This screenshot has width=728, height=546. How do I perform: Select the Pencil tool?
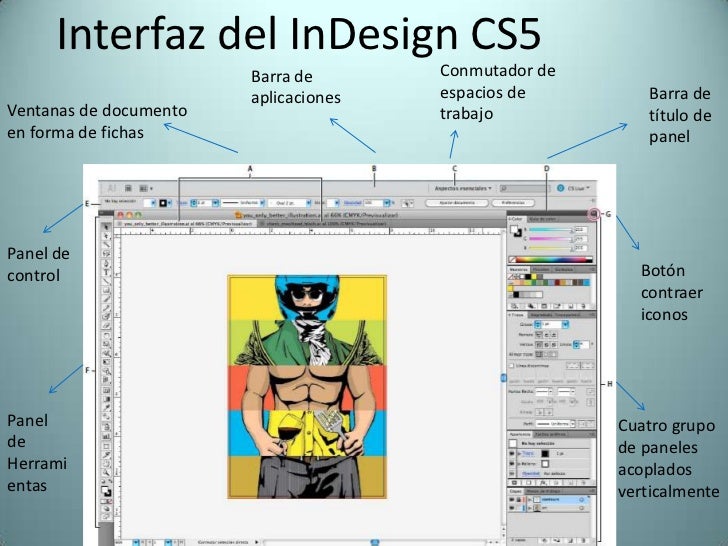(x=106, y=307)
